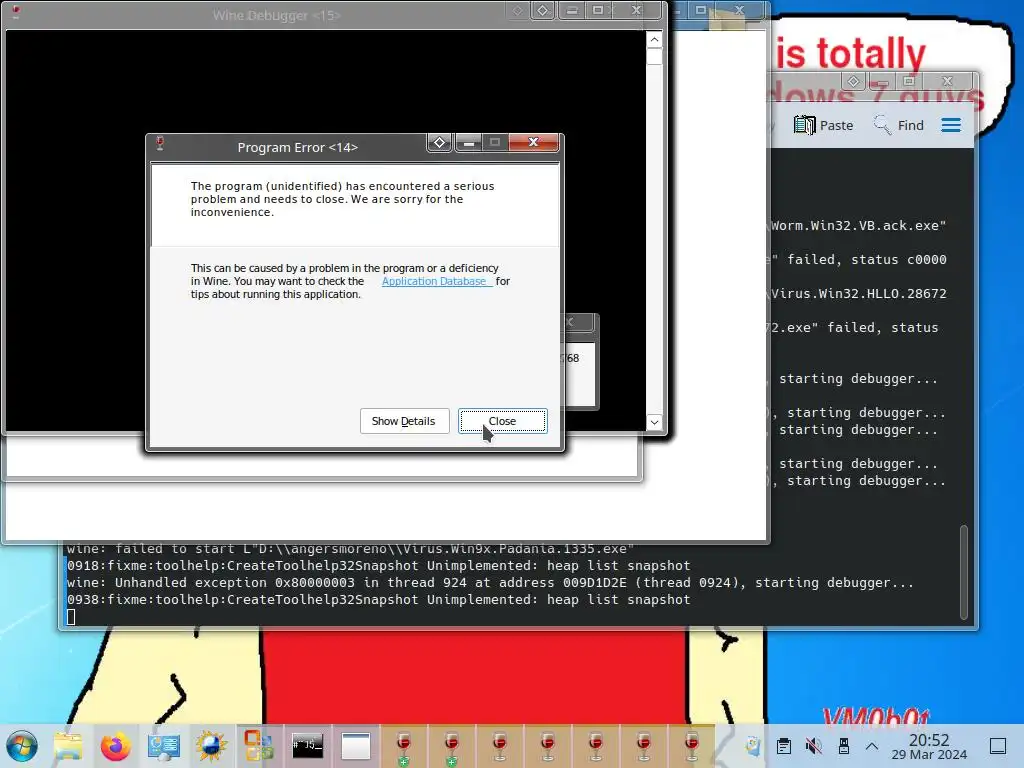Open the Start menu orb
The image size is (1024, 768).
(x=22, y=746)
